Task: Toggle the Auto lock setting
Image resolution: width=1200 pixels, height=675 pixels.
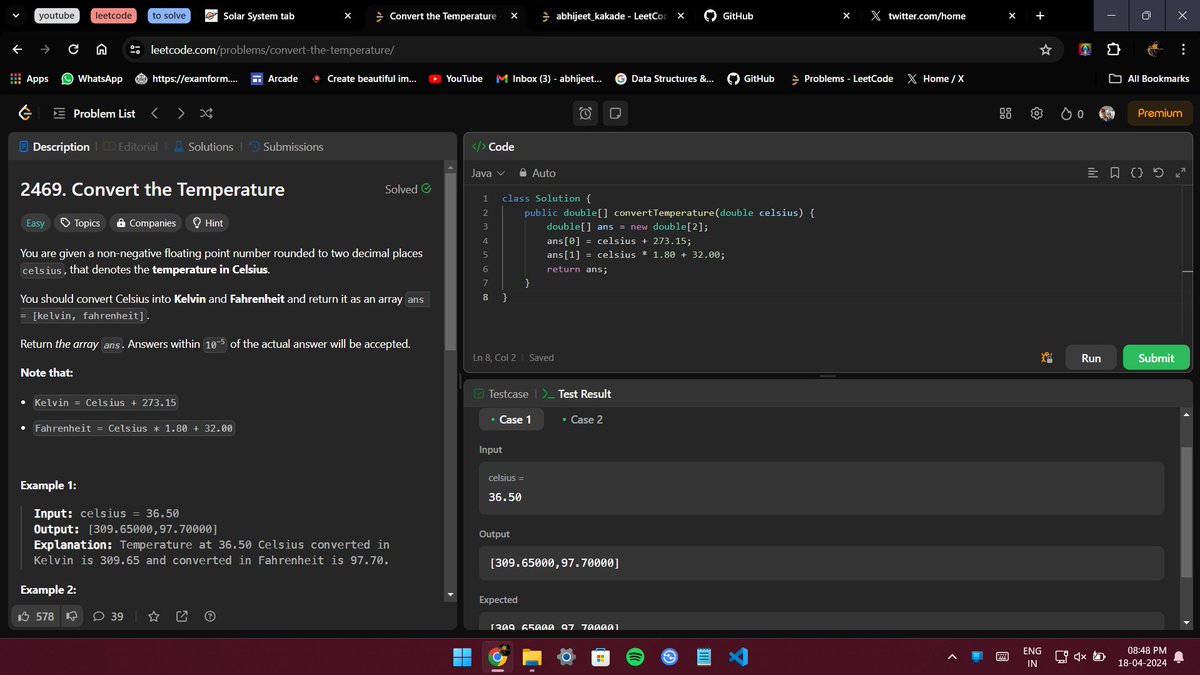Action: tap(537, 173)
